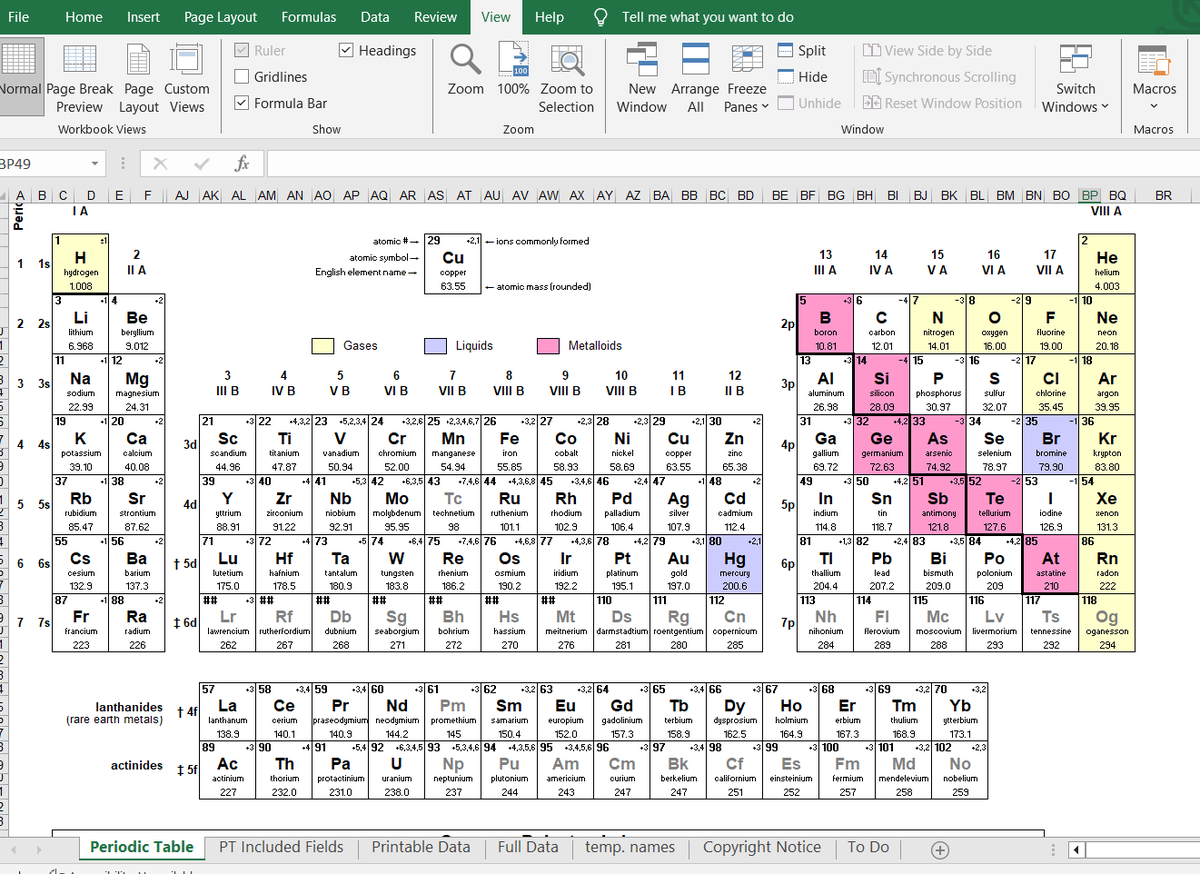The width and height of the screenshot is (1200, 874).
Task: Click the Insert Function fx icon
Action: point(241,162)
